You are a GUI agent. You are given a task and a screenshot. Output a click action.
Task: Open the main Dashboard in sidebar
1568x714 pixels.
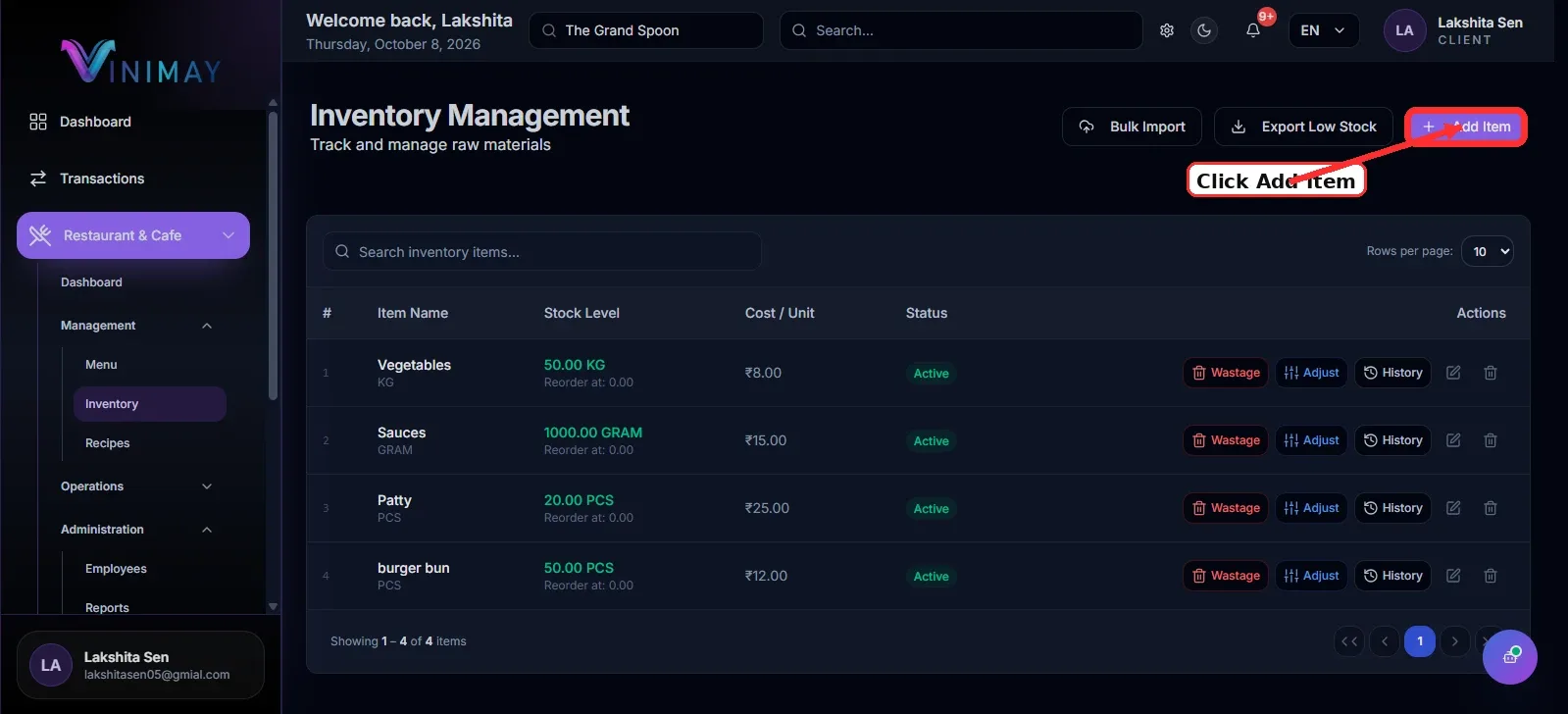coord(95,122)
